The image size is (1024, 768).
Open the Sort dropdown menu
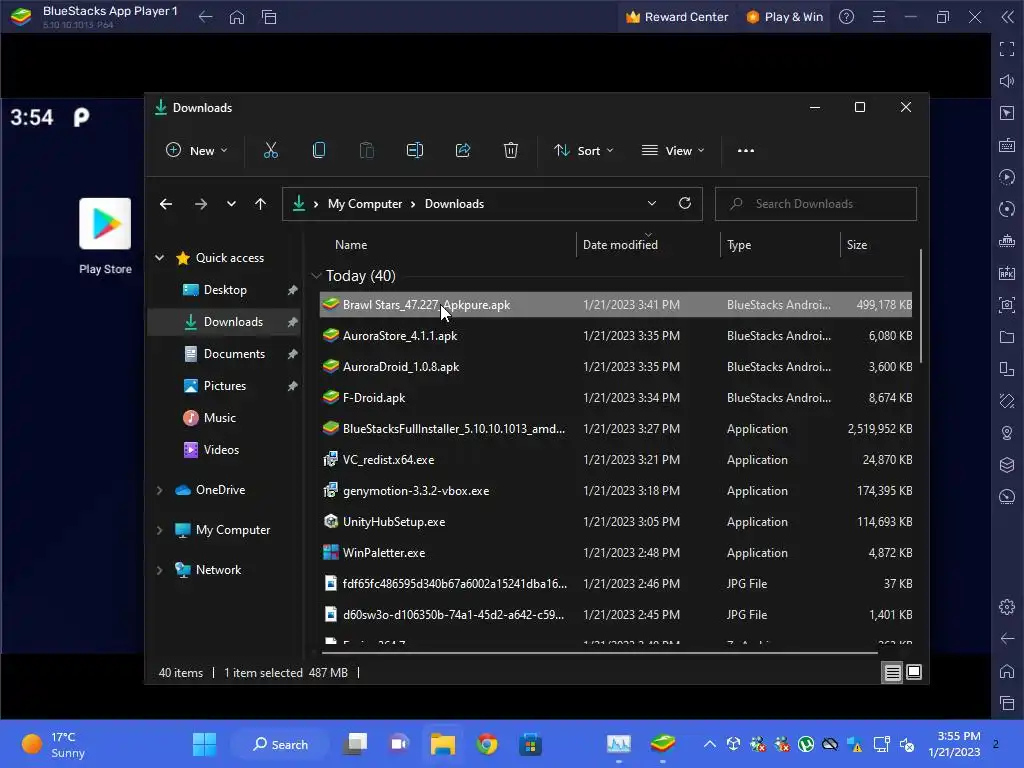(584, 151)
